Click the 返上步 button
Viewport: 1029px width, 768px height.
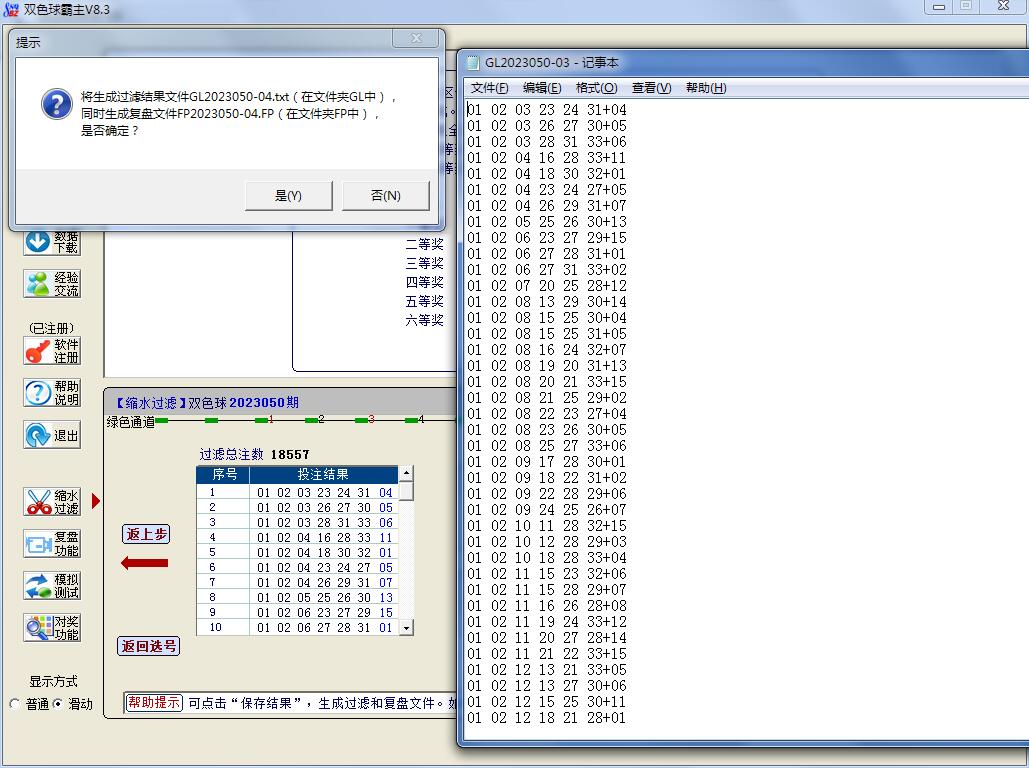point(146,534)
